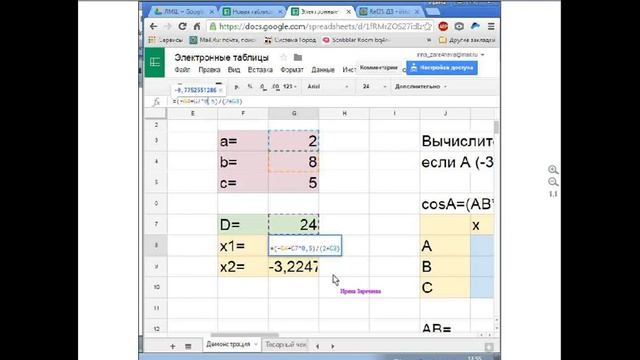Select the cell with value 8 next to b=
Image resolution: width=640 pixels, height=360 pixels.
click(x=293, y=162)
